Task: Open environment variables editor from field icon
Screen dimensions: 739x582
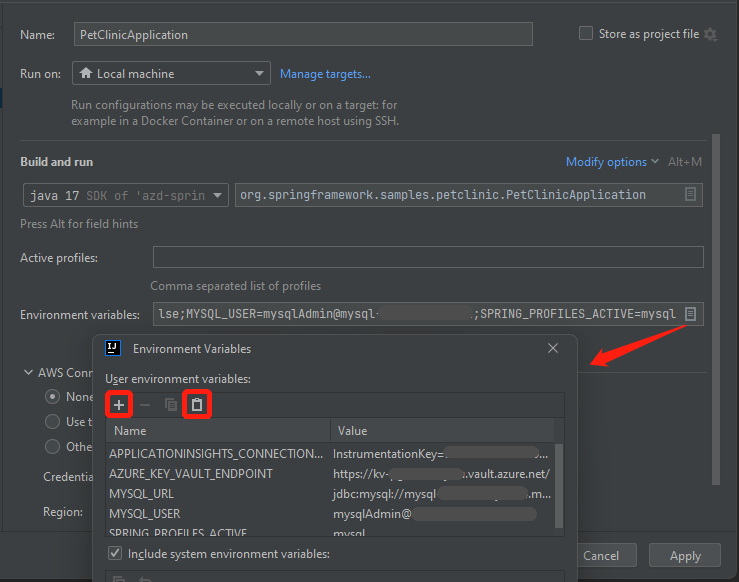Action: pyautogui.click(x=690, y=314)
